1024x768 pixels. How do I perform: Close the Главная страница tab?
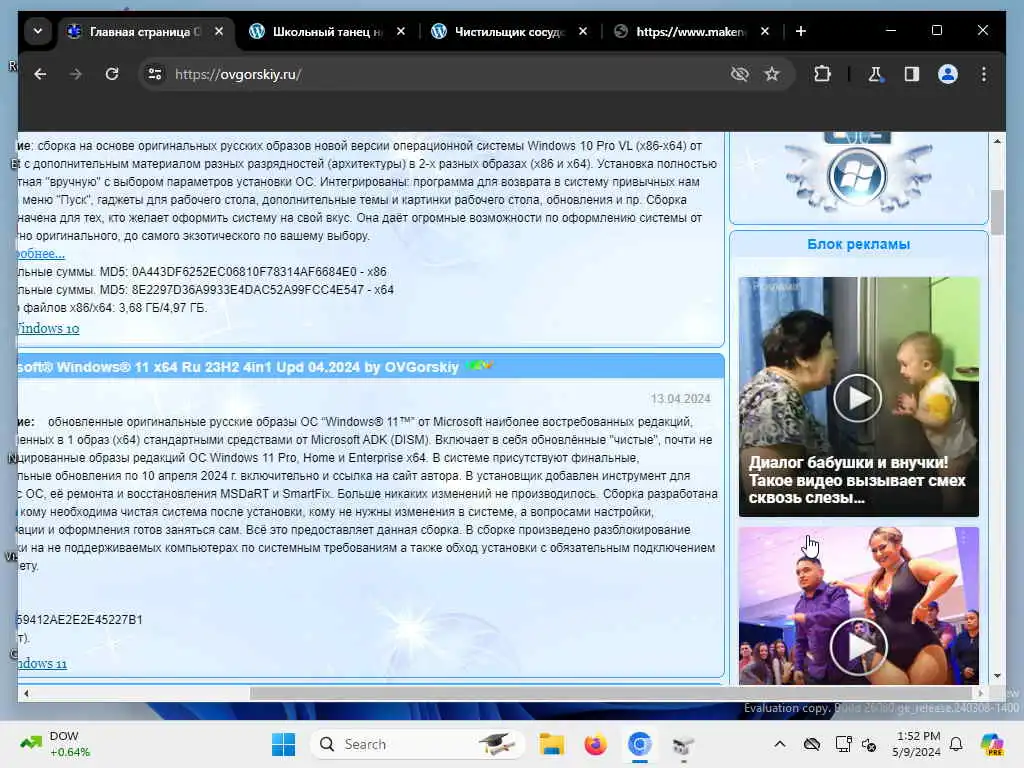click(x=219, y=31)
